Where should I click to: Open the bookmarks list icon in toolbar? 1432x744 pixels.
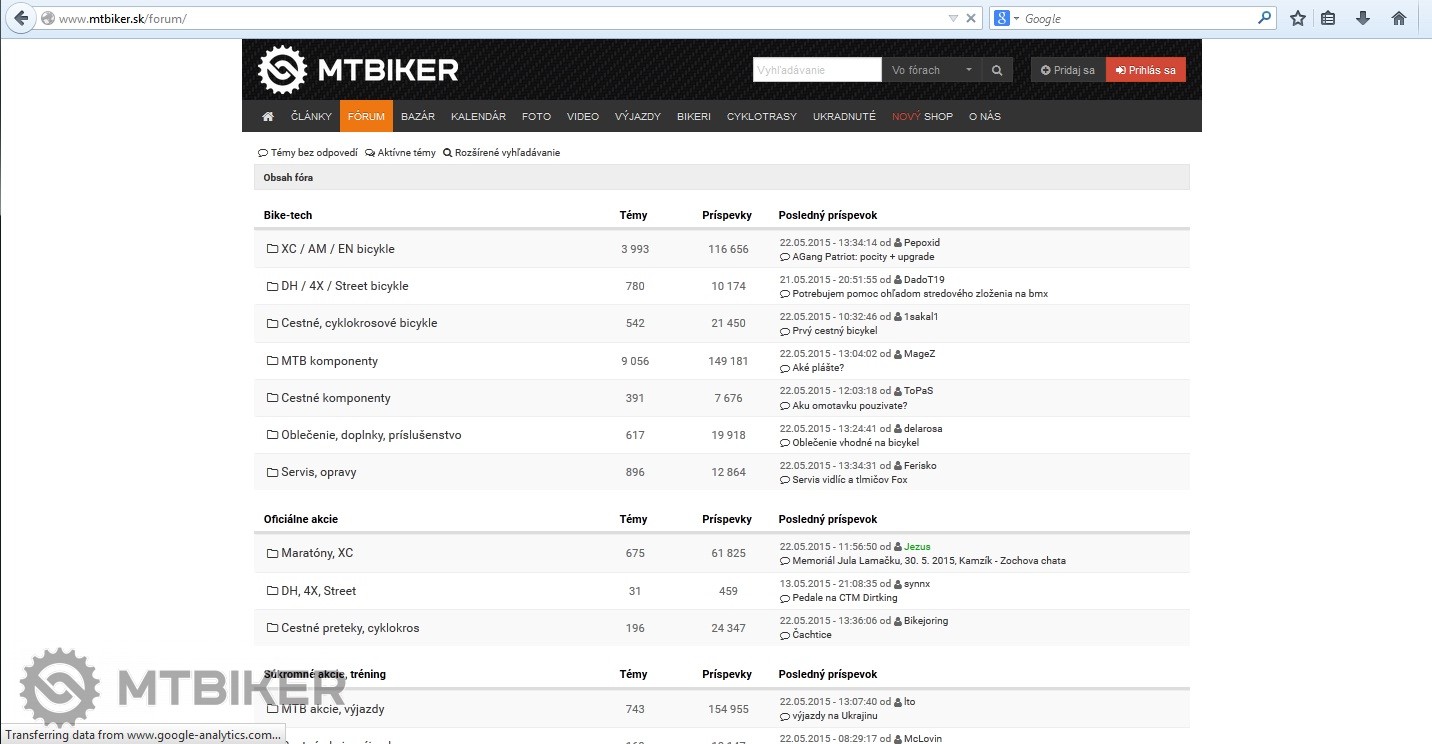click(x=1328, y=18)
